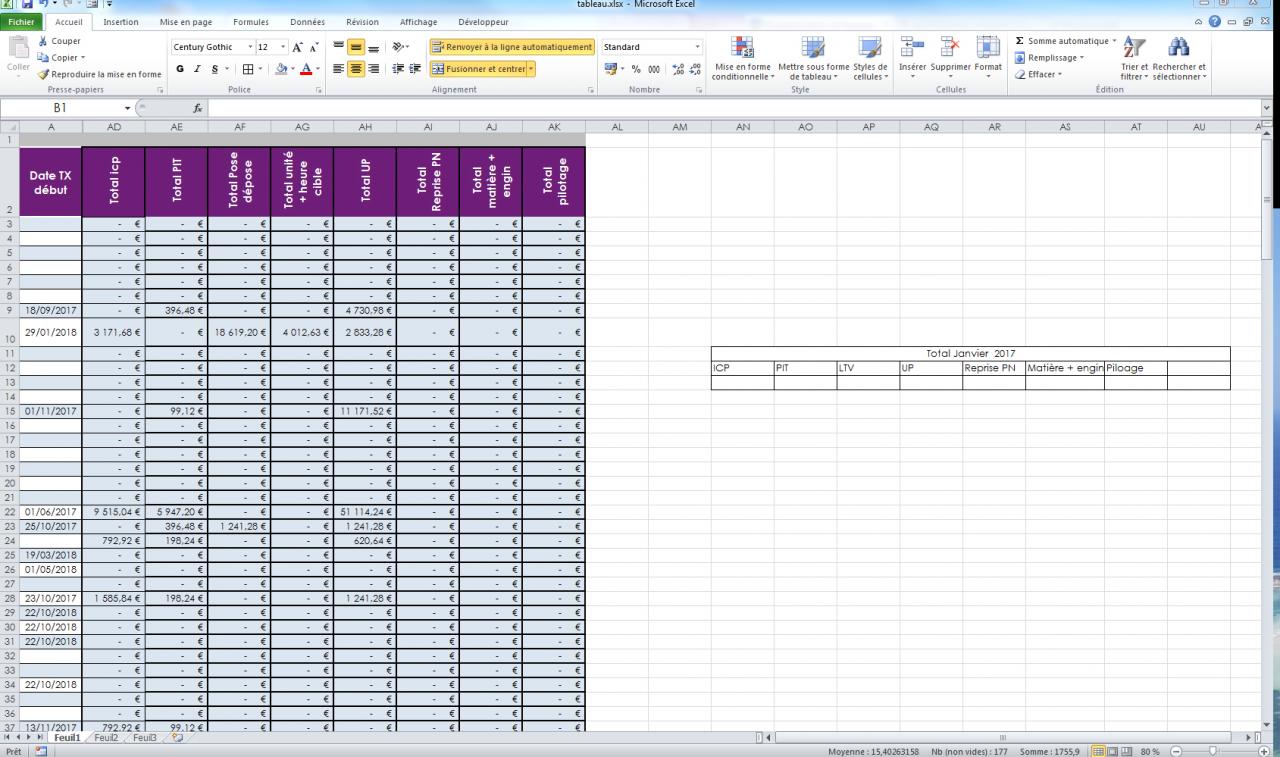This screenshot has height=757, width=1280.
Task: Switch to the Données tab
Action: [307, 22]
